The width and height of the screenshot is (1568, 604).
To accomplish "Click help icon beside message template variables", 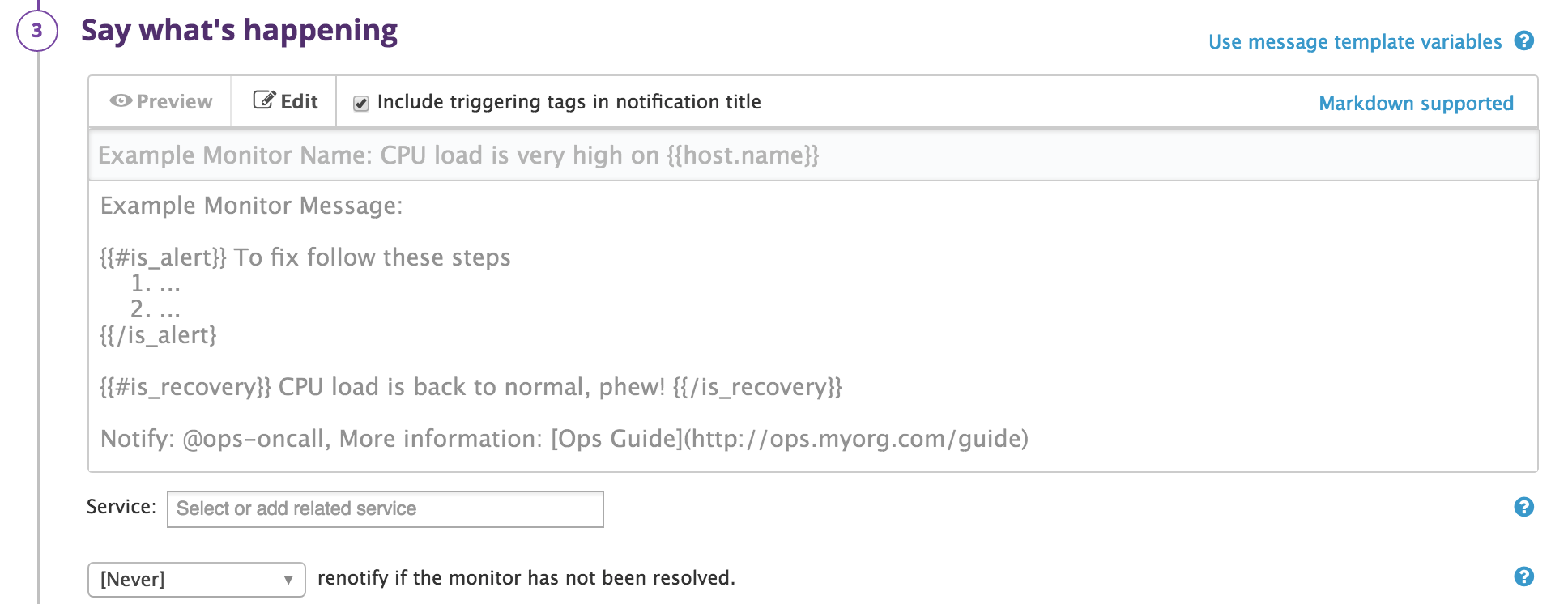I will coord(1523,40).
